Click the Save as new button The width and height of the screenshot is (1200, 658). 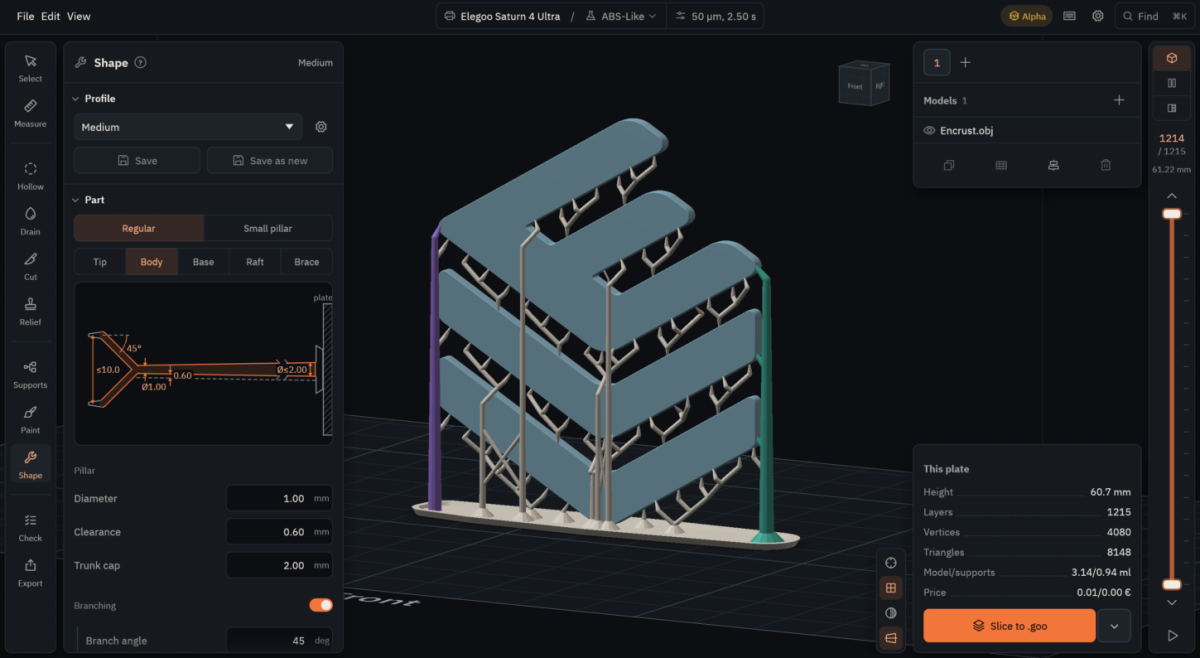click(x=270, y=160)
